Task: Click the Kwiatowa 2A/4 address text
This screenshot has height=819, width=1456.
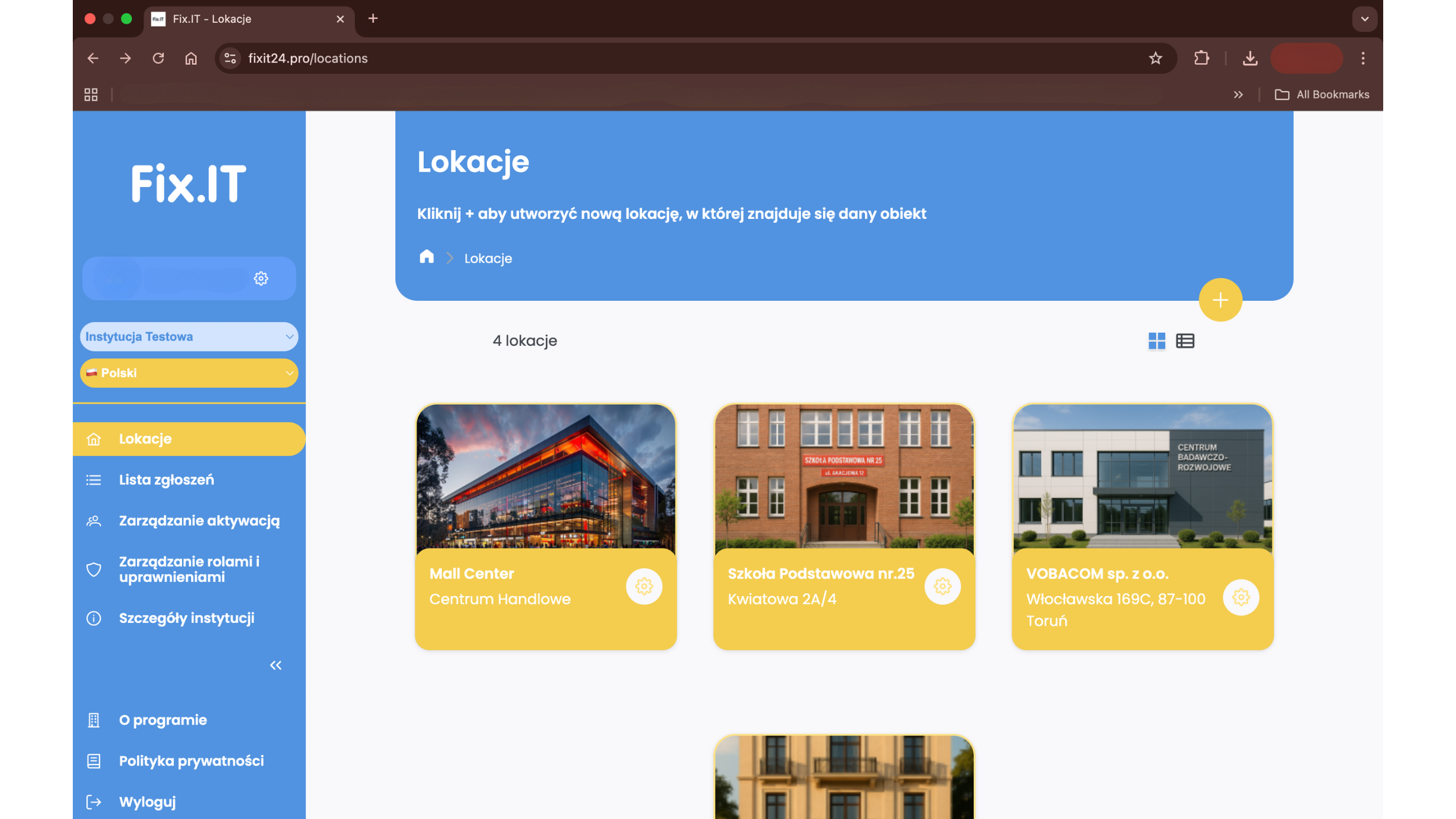Action: point(782,599)
